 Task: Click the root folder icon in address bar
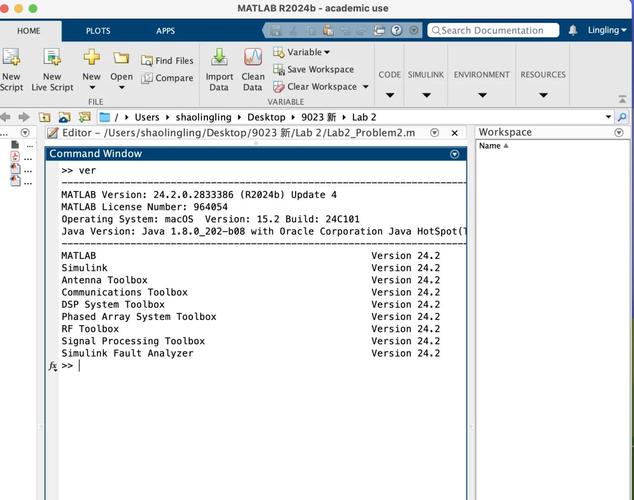(105, 117)
